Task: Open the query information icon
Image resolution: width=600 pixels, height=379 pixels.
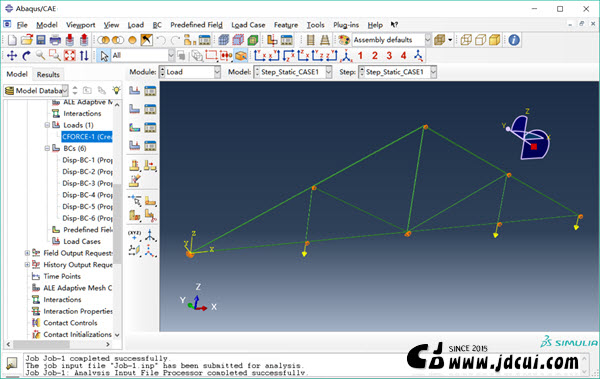Action: [514, 40]
